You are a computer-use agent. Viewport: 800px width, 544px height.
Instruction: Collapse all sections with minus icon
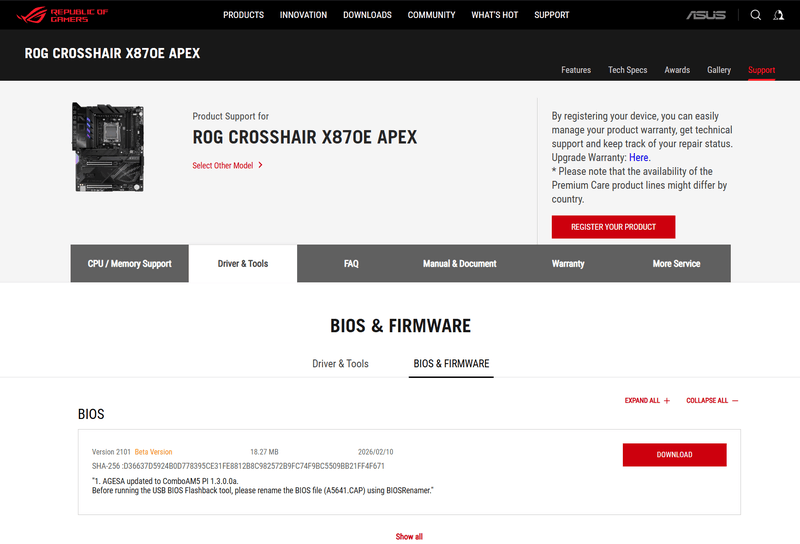point(735,401)
